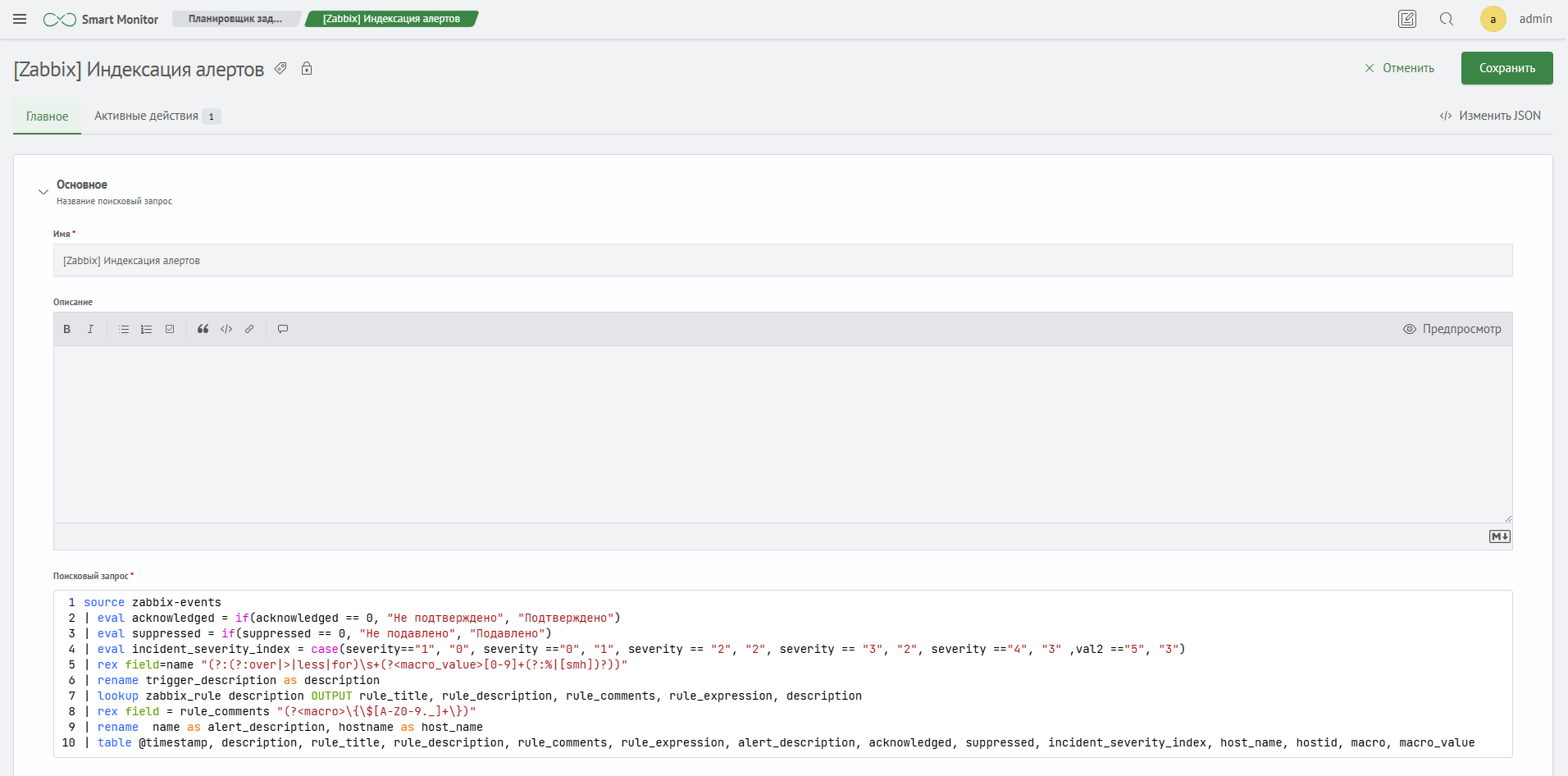Apply italic formatting in description editor
Screen dimensions: 1568x776
click(90, 329)
